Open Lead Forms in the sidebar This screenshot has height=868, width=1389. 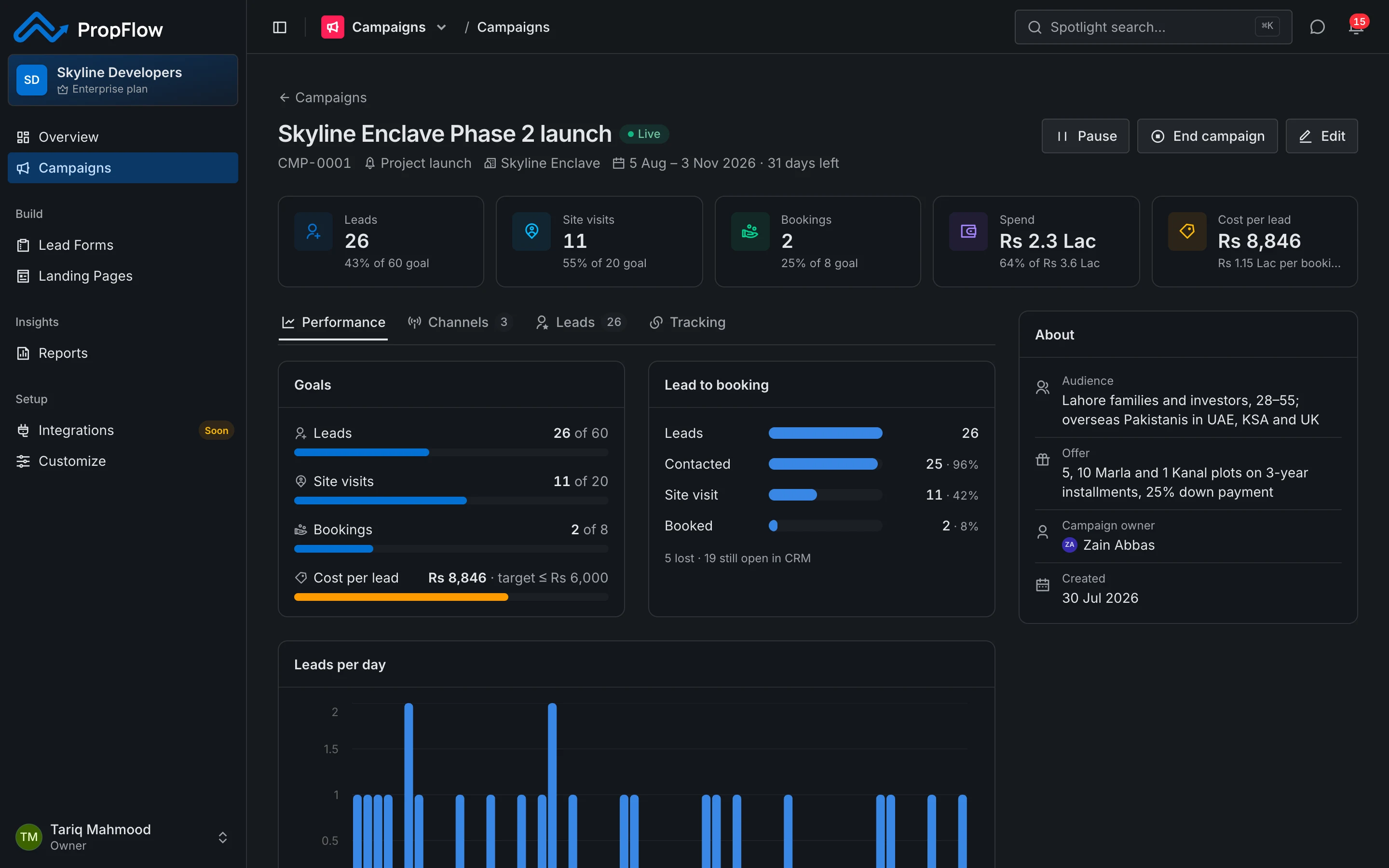click(123, 245)
